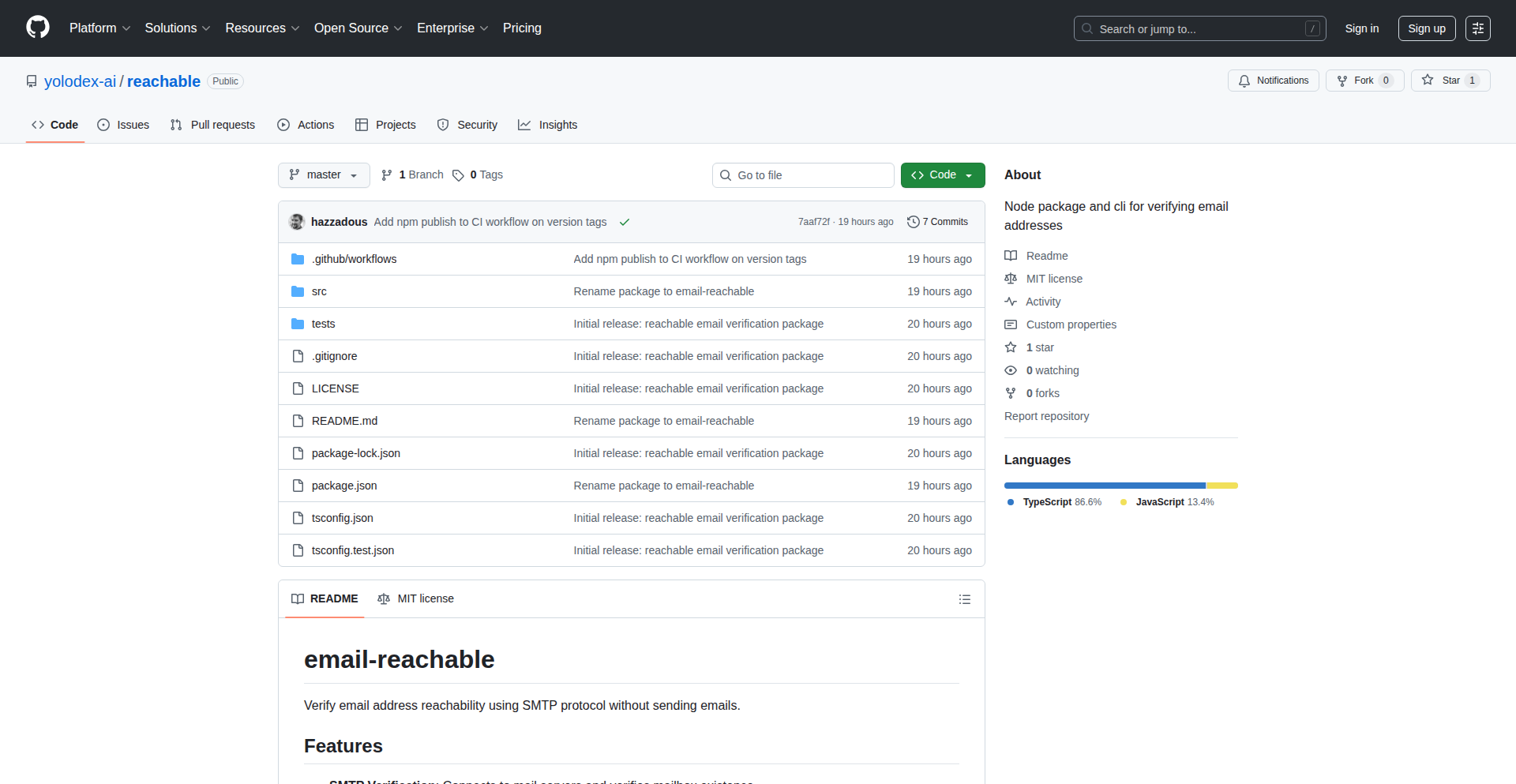Open the Insights tab
The width and height of the screenshot is (1516, 784).
point(548,124)
